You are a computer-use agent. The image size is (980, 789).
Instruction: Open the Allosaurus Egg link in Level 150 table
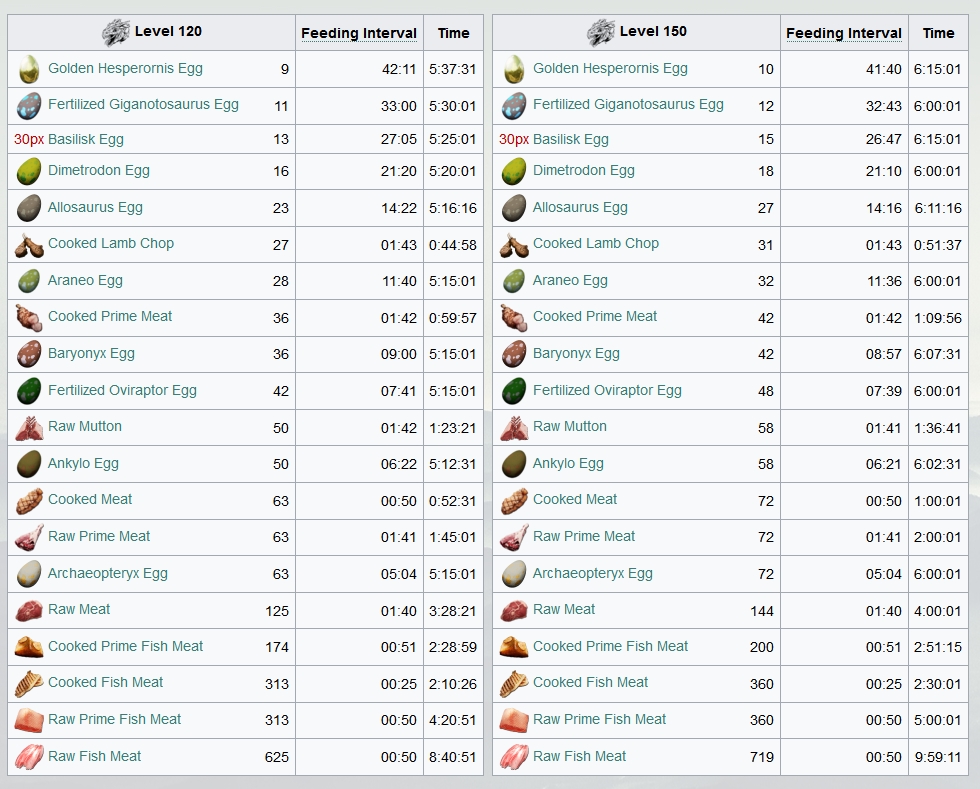580,207
